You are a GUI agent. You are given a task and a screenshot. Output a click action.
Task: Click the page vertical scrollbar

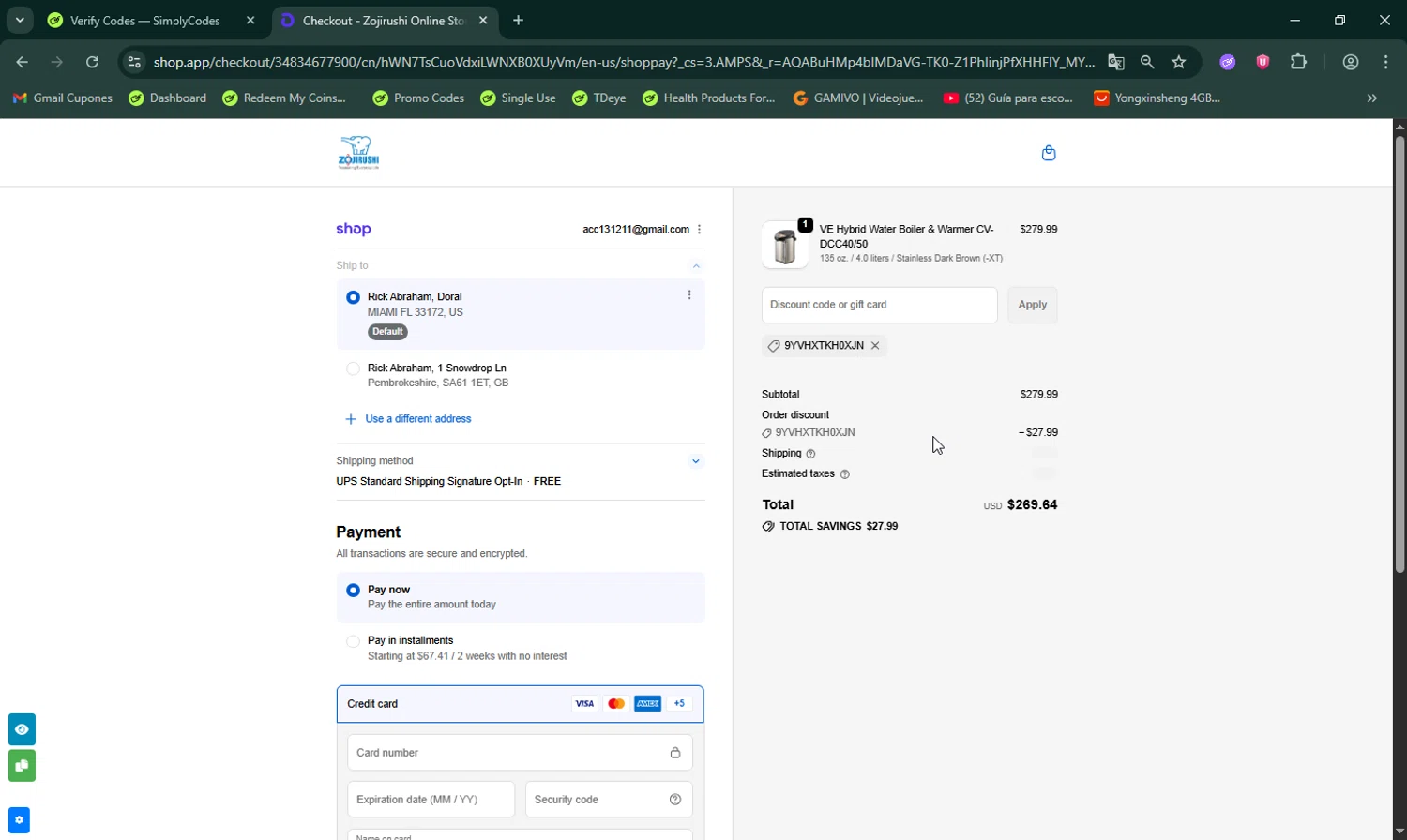(x=1399, y=355)
